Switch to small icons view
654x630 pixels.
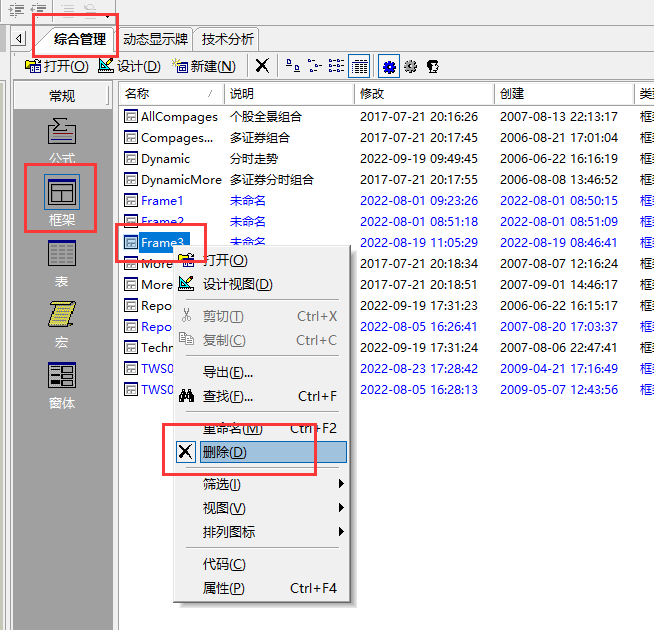click(314, 66)
